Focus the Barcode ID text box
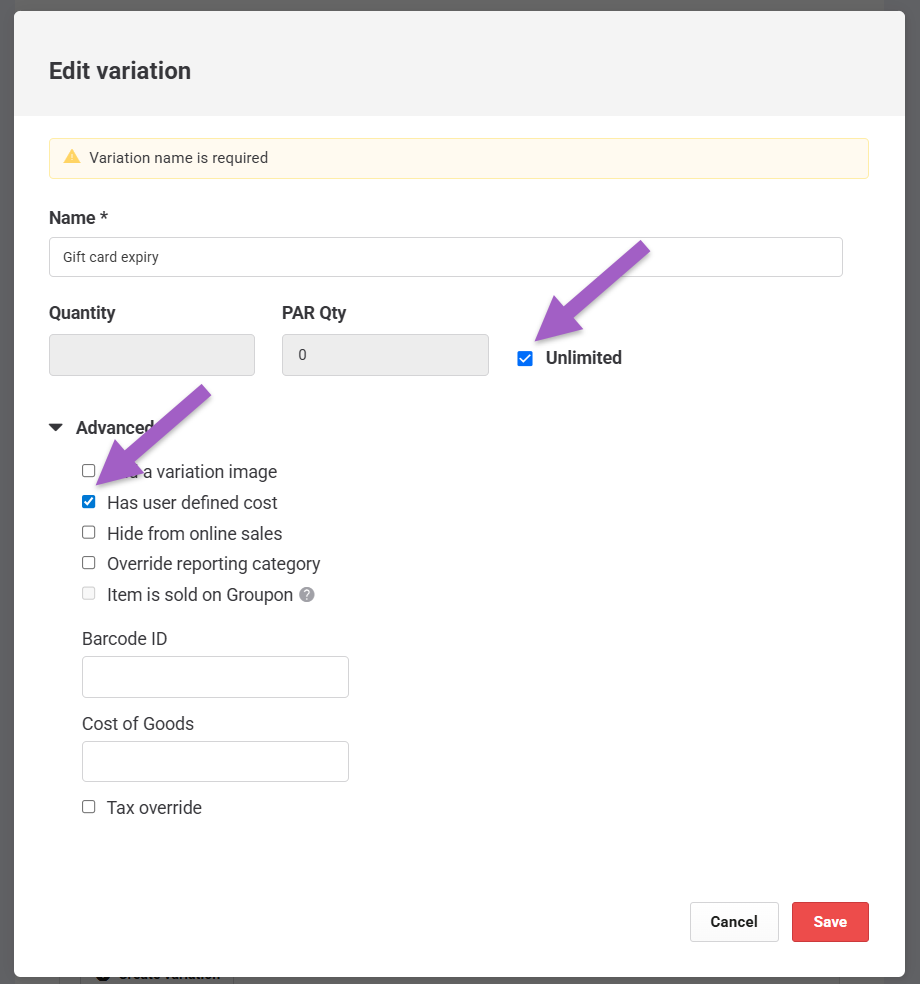The height and width of the screenshot is (984, 920). pyautogui.click(x=215, y=677)
